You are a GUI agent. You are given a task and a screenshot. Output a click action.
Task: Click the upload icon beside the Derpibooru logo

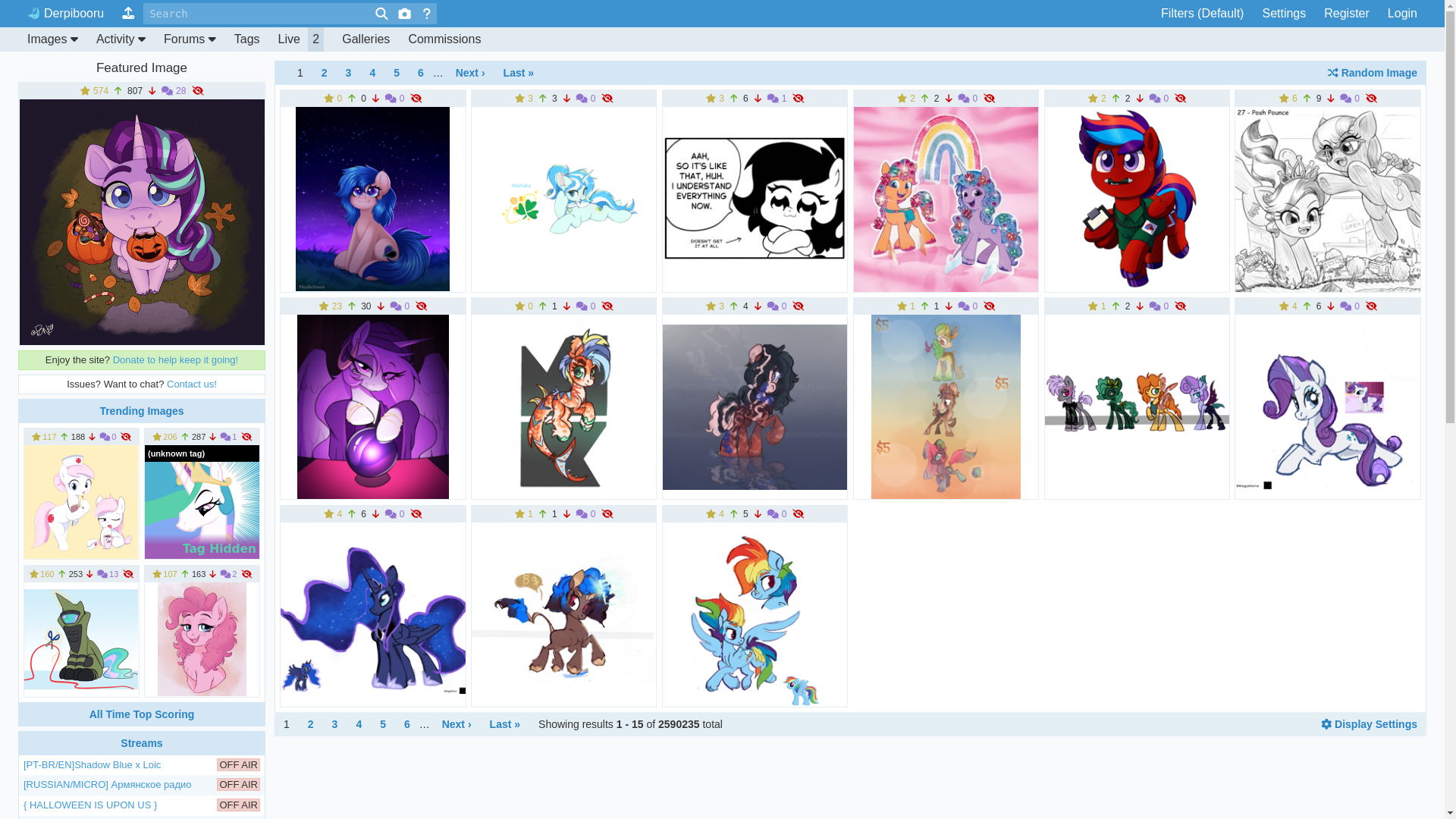[128, 13]
